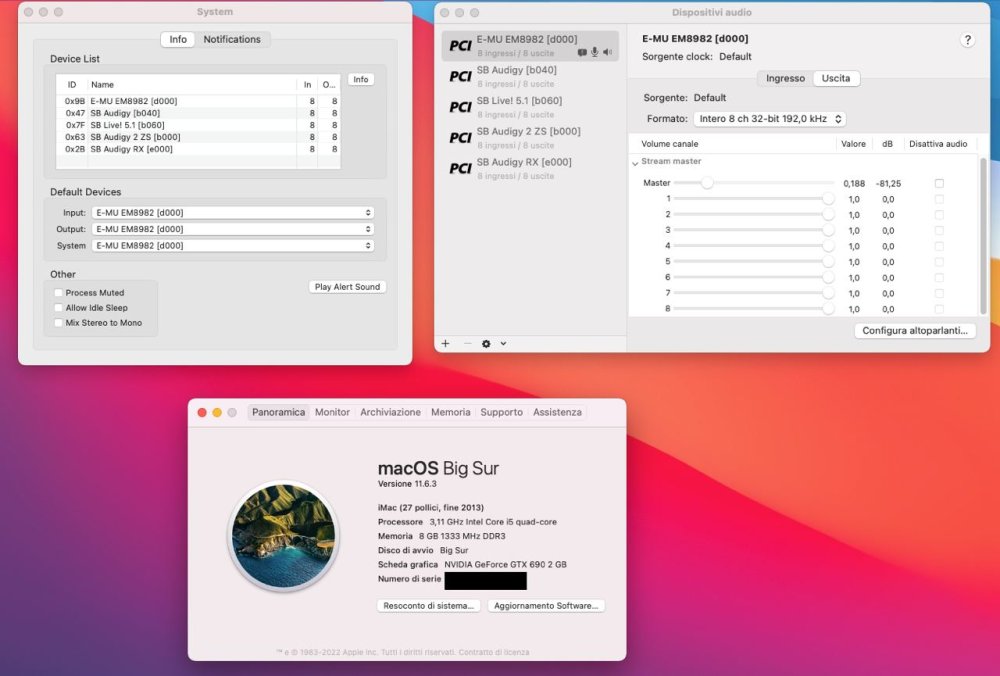Open the Archiviazione tab

[390, 413]
